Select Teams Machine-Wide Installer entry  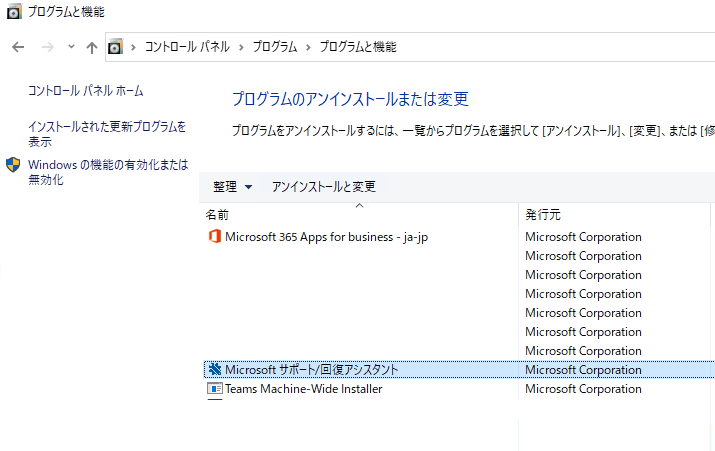459,389
